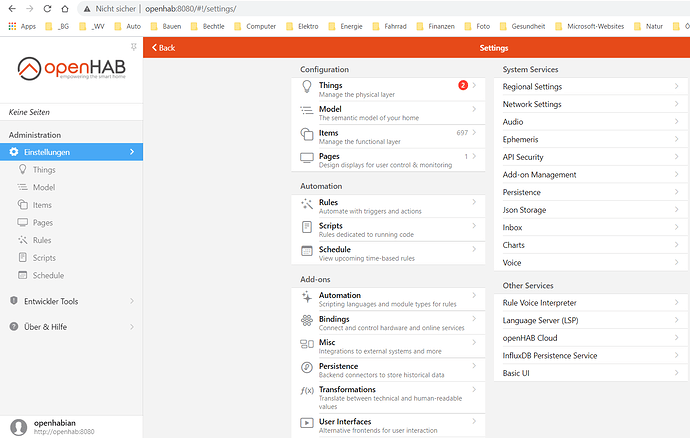Reload the page with browser refresh
The width and height of the screenshot is (690, 438).
47,9
